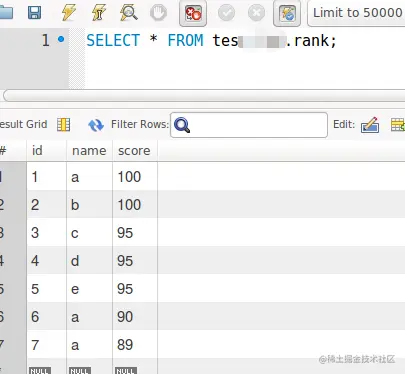Screen dimensions: 405x374
Task: Refresh results with the blue arrows icon
Action: pos(96,125)
